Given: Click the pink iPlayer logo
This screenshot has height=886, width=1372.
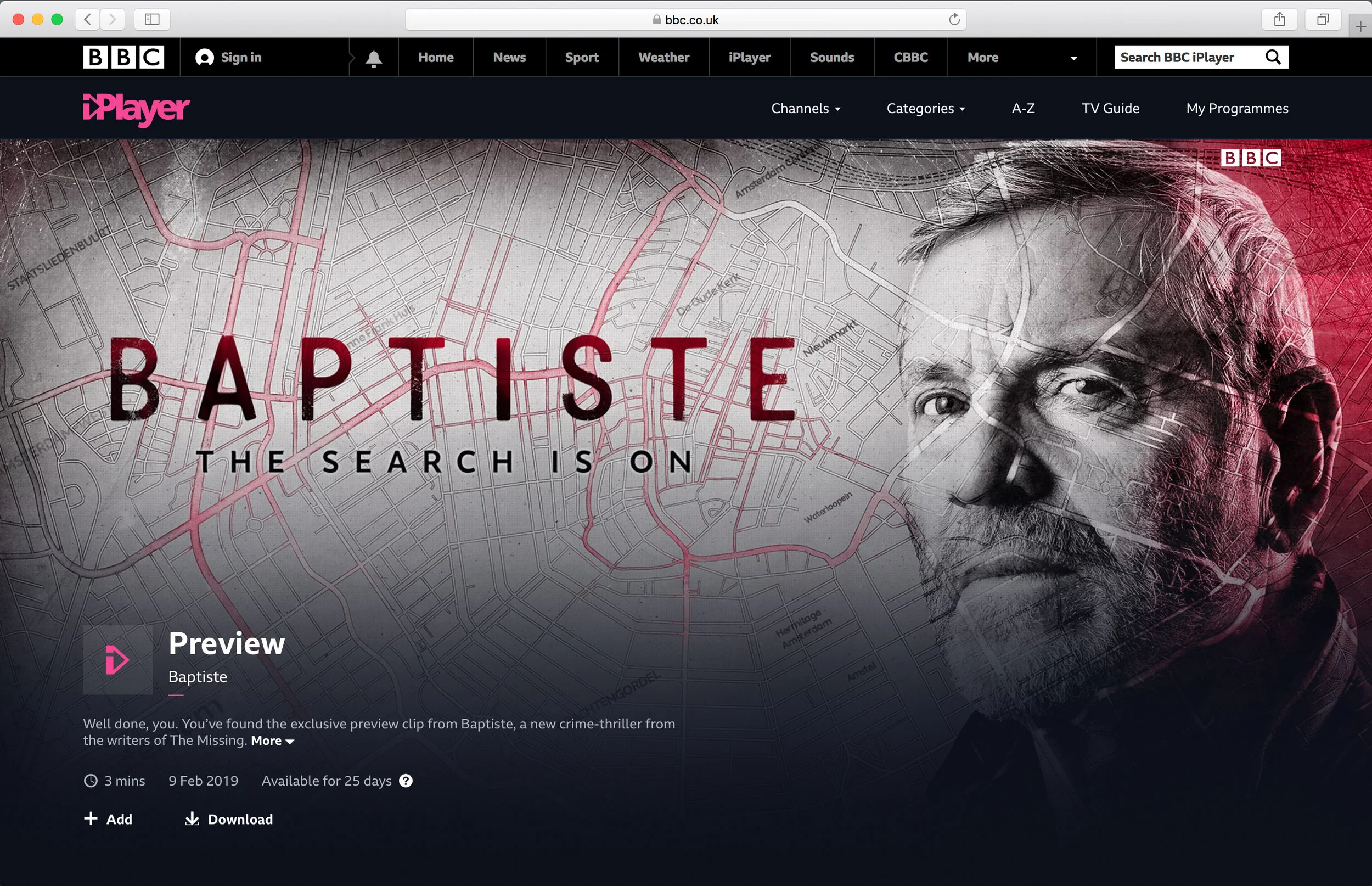Looking at the screenshot, I should point(136,109).
